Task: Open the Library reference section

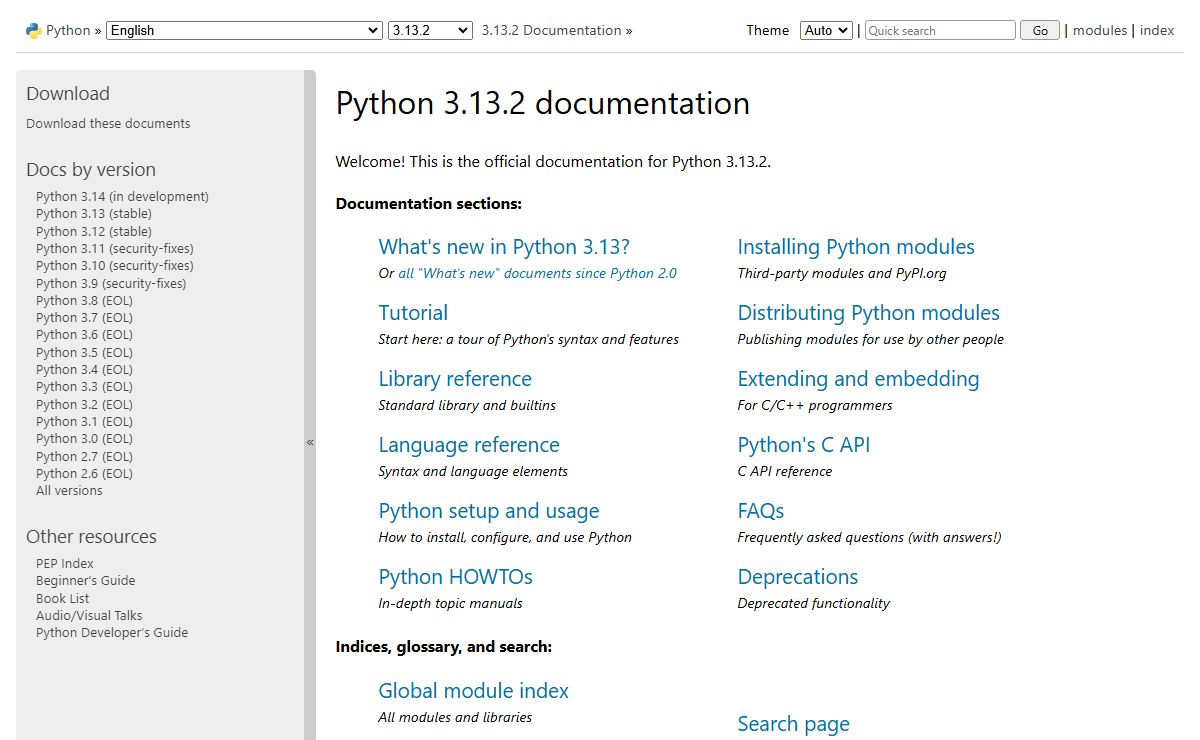Action: [x=455, y=379]
